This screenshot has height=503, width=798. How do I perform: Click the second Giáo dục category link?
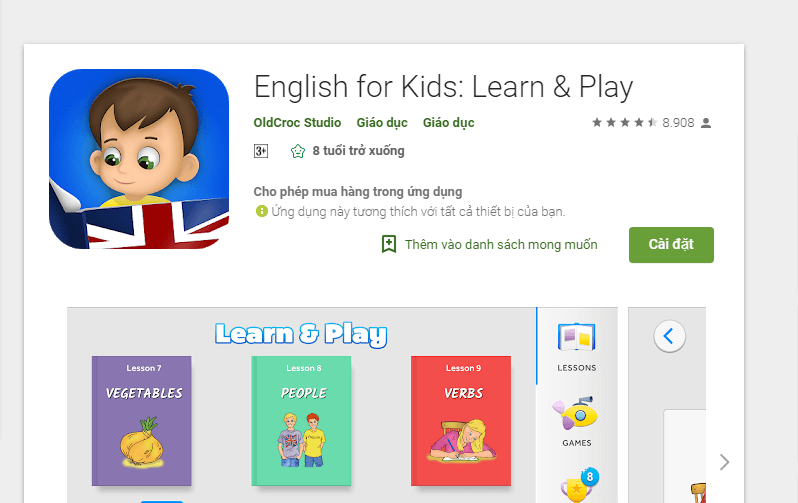coord(448,123)
